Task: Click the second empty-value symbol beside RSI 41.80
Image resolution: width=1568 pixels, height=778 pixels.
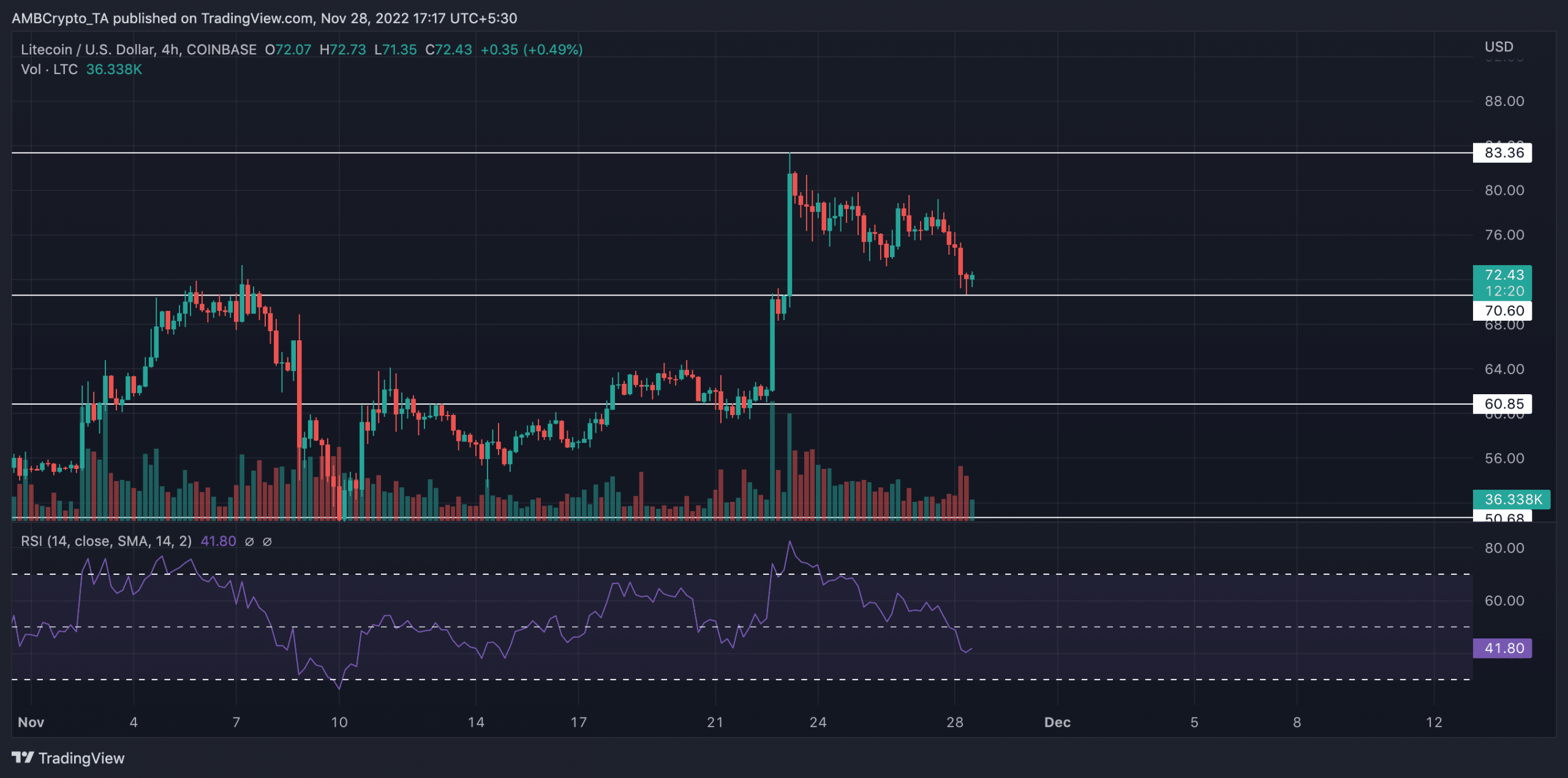Action: [x=267, y=542]
